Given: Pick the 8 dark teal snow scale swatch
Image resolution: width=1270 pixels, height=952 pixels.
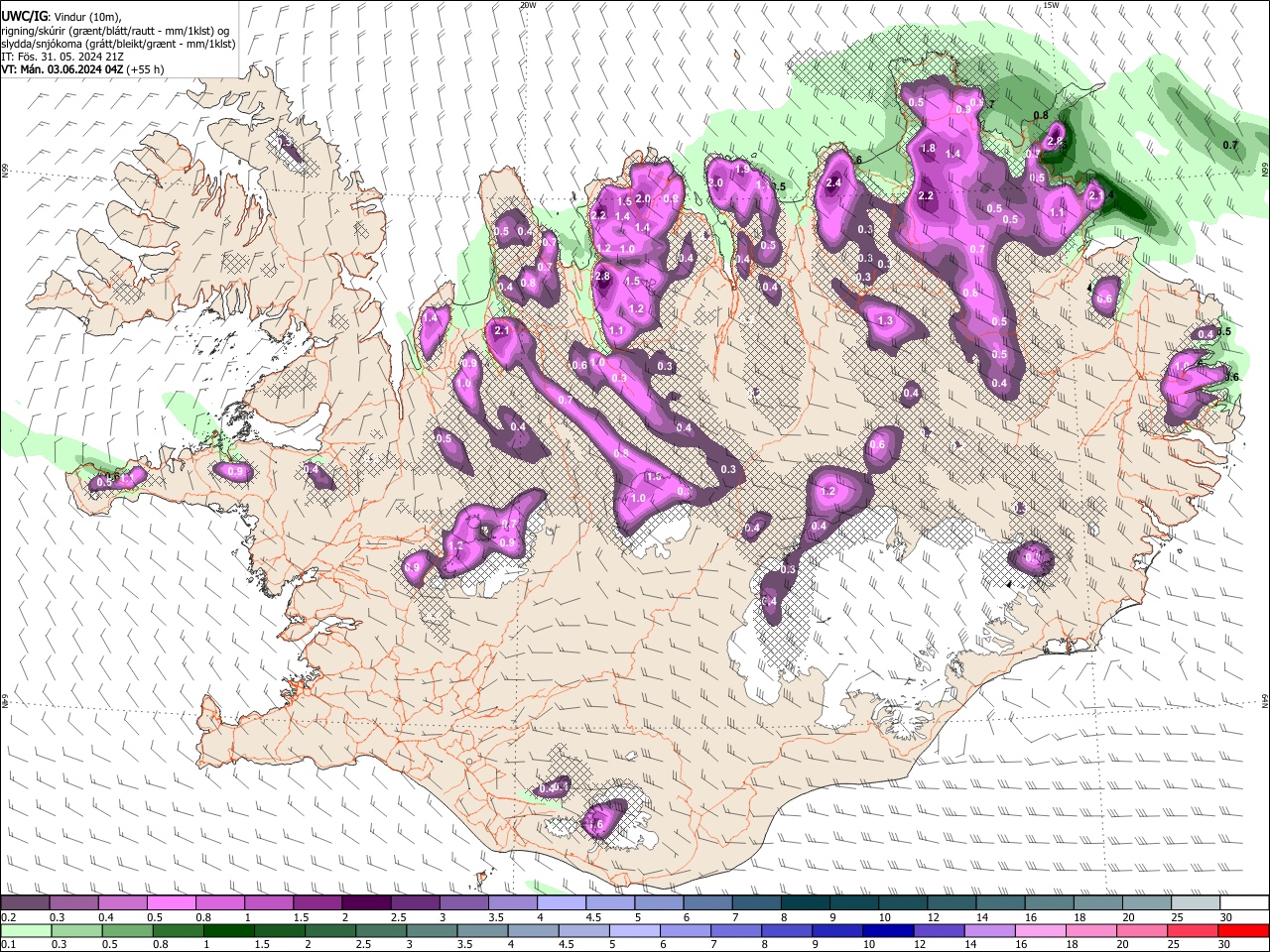Looking at the screenshot, I should pos(805,902).
